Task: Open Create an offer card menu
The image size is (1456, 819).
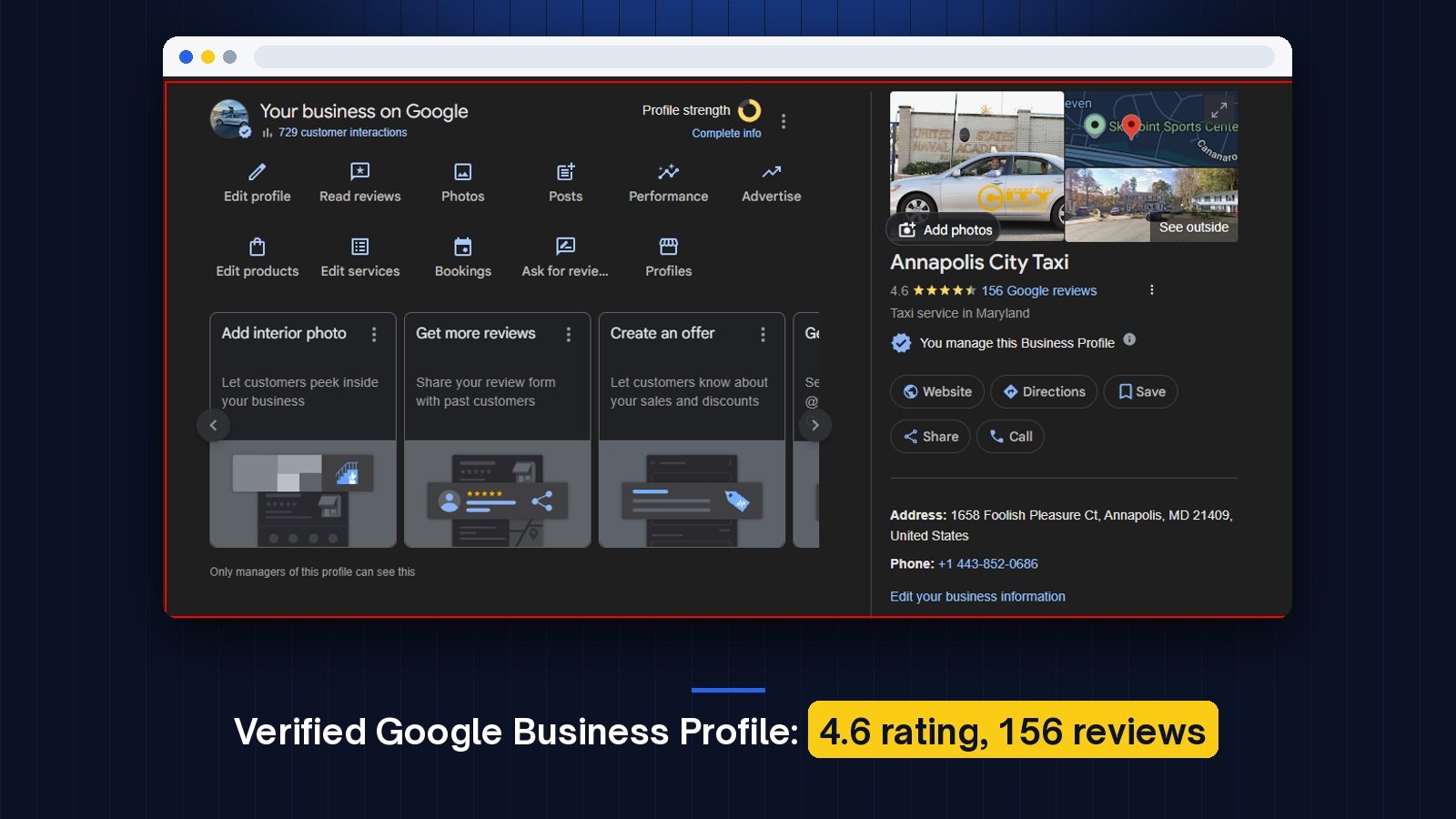Action: coord(763,335)
